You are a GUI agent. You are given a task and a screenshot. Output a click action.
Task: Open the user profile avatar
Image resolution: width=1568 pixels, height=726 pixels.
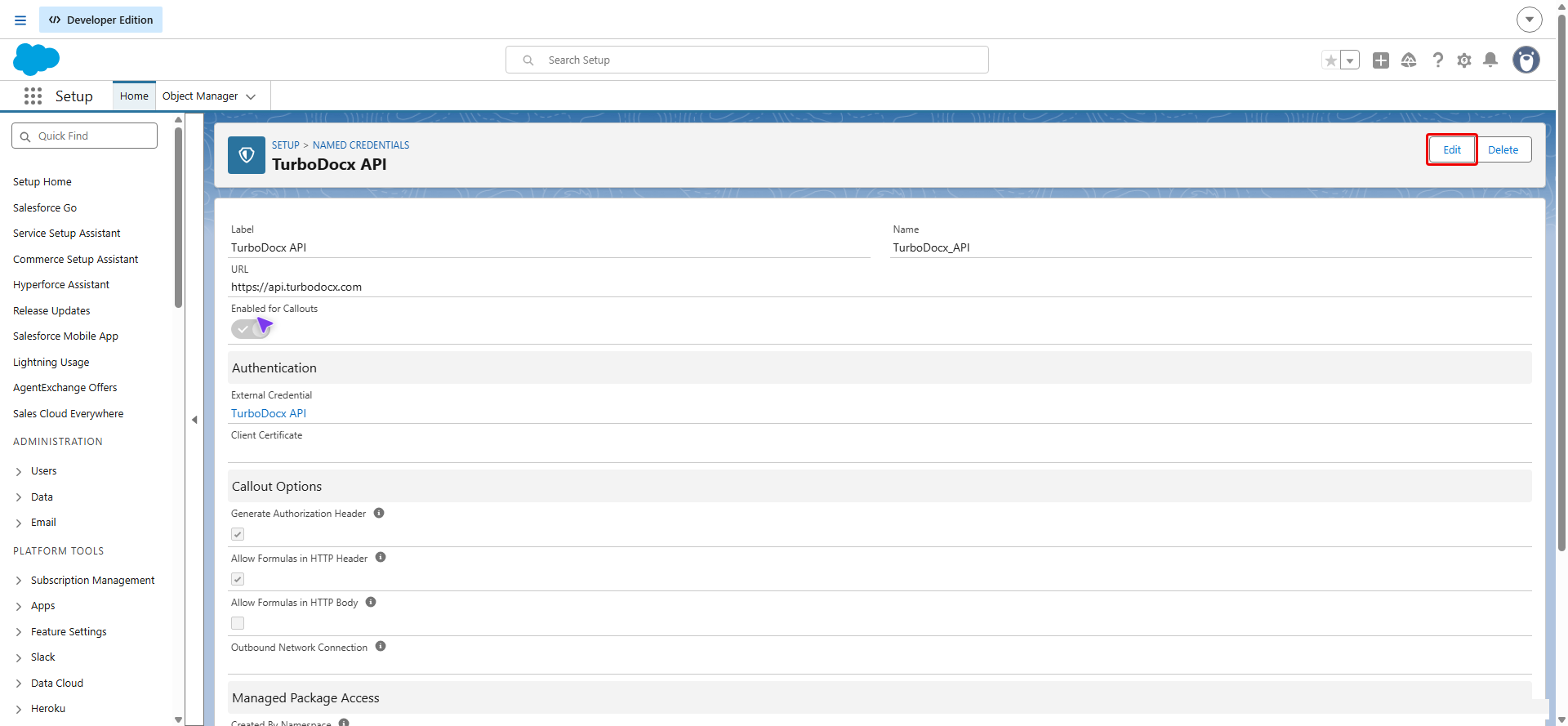[x=1526, y=60]
